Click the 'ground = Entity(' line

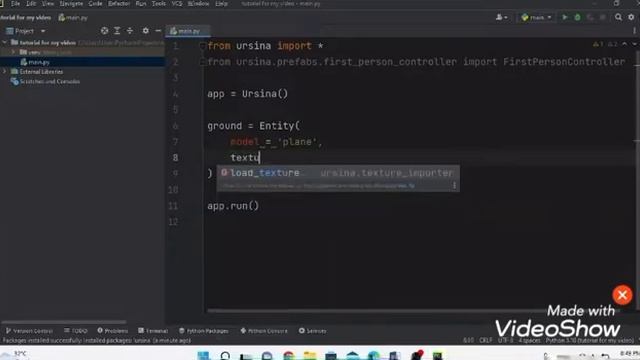coord(253,126)
